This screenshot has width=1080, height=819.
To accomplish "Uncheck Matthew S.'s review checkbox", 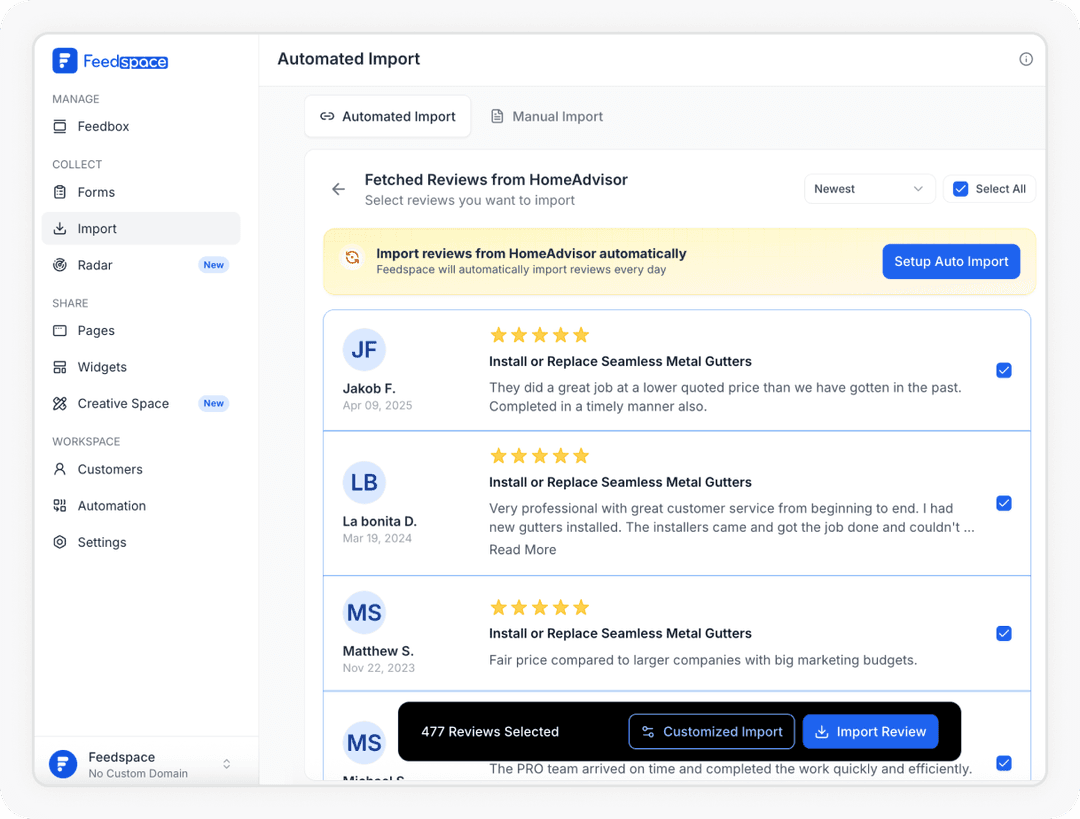I will coord(1004,634).
